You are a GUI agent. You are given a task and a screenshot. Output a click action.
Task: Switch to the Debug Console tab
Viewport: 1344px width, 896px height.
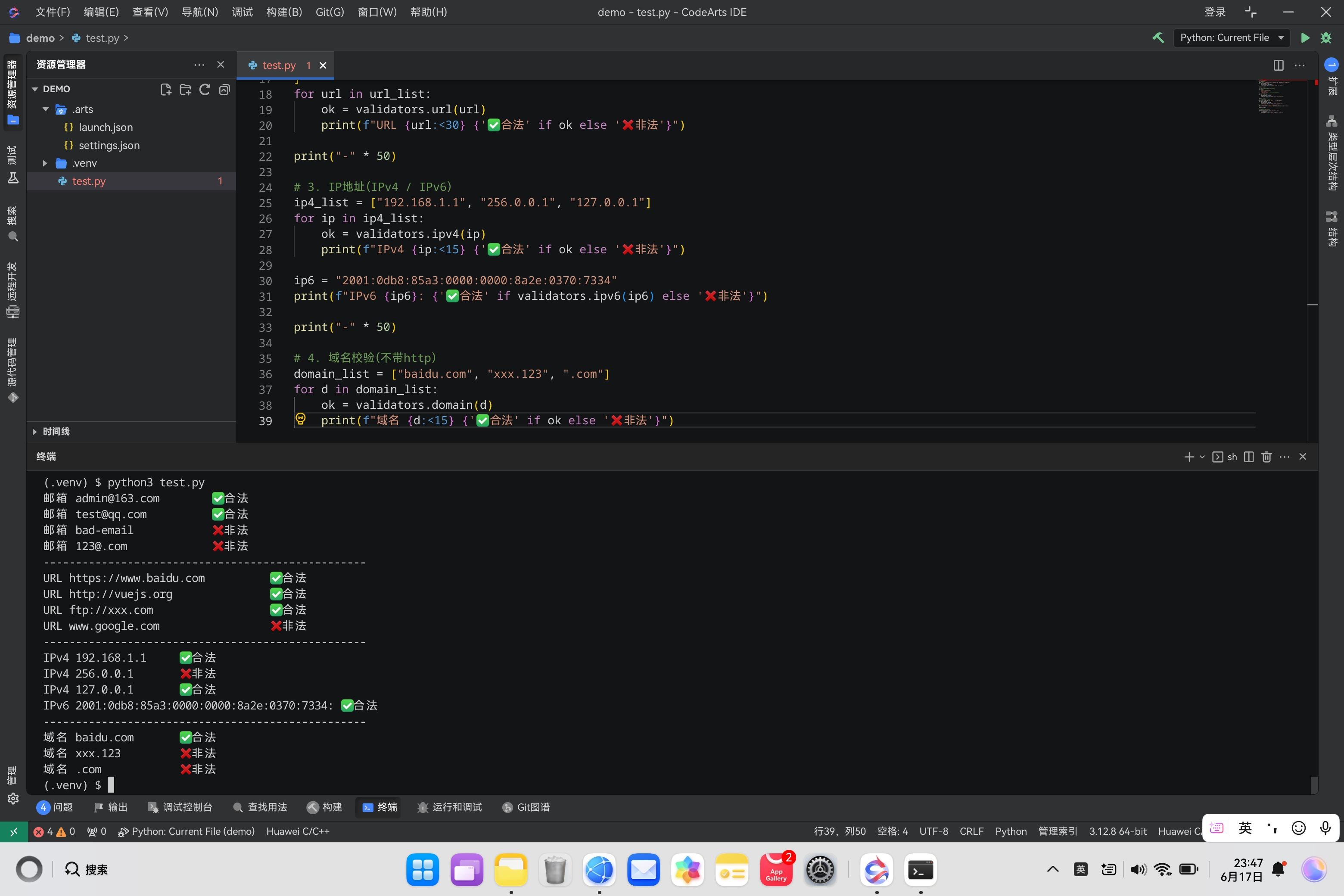[180, 807]
